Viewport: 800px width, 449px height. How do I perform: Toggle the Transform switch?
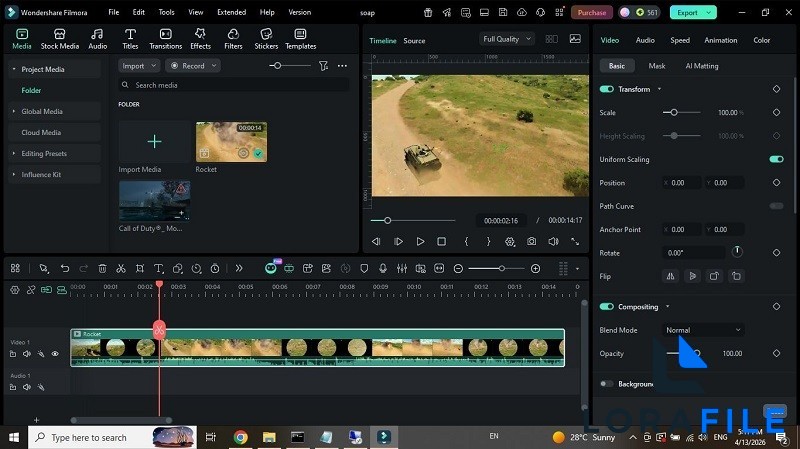[x=607, y=89]
